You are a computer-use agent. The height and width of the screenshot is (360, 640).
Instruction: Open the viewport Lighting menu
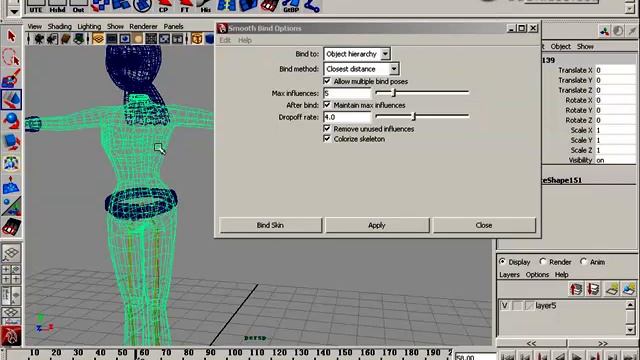[89, 27]
